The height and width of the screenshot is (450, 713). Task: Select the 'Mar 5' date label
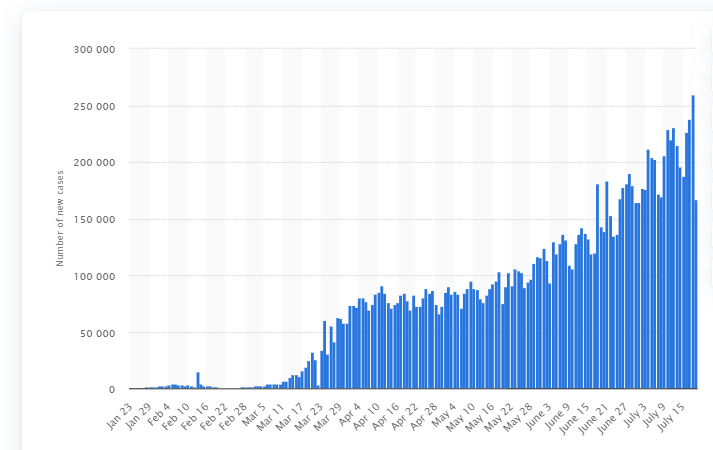254,414
